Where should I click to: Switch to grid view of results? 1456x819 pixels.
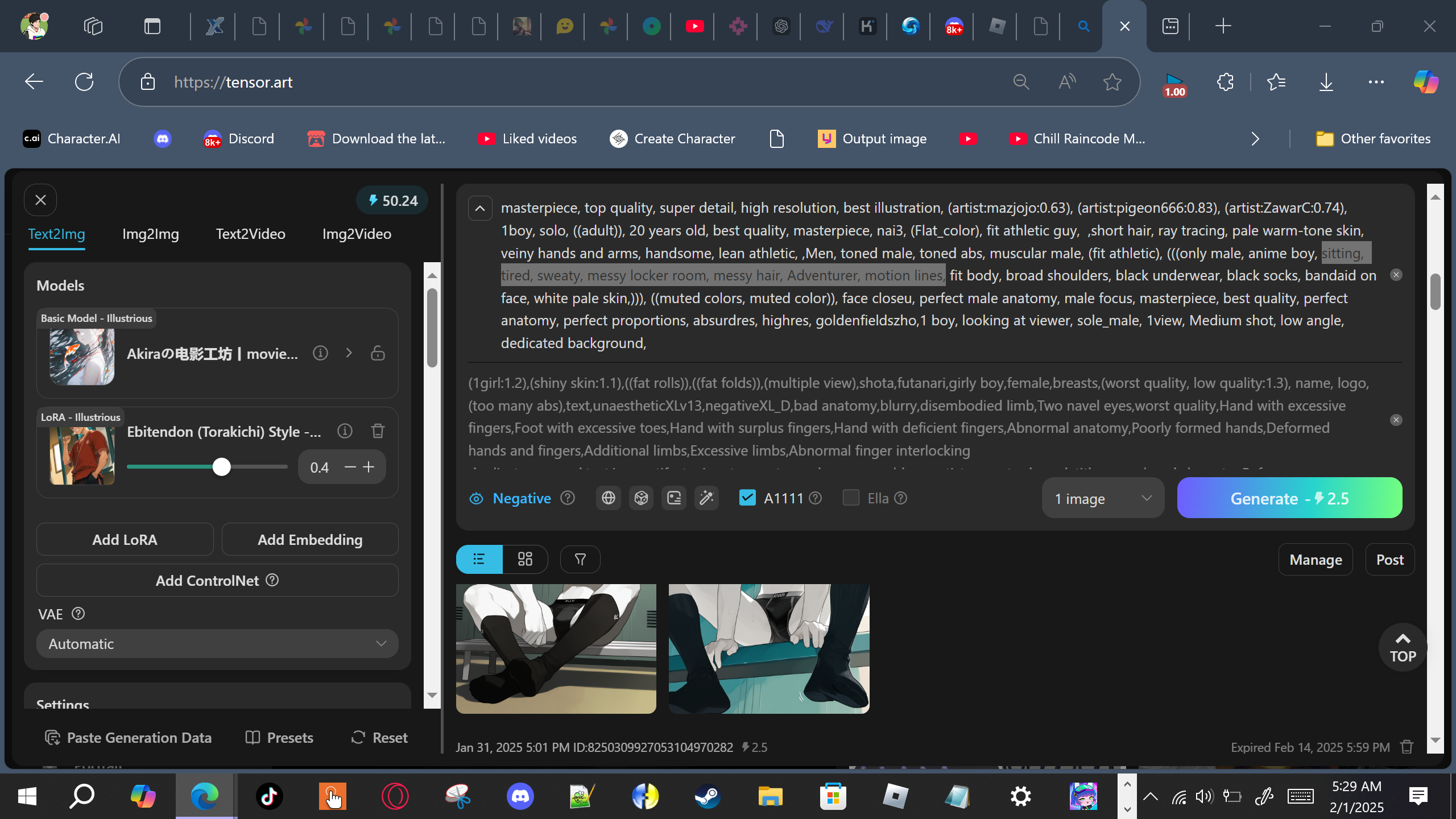525,559
